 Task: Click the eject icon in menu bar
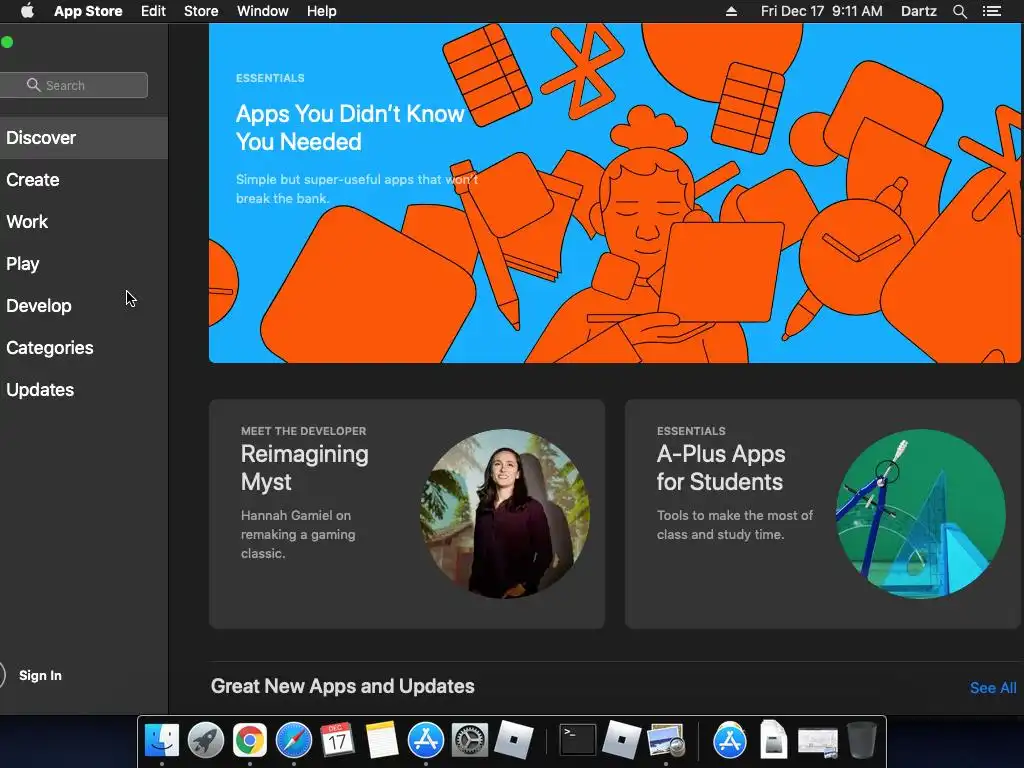(x=731, y=11)
